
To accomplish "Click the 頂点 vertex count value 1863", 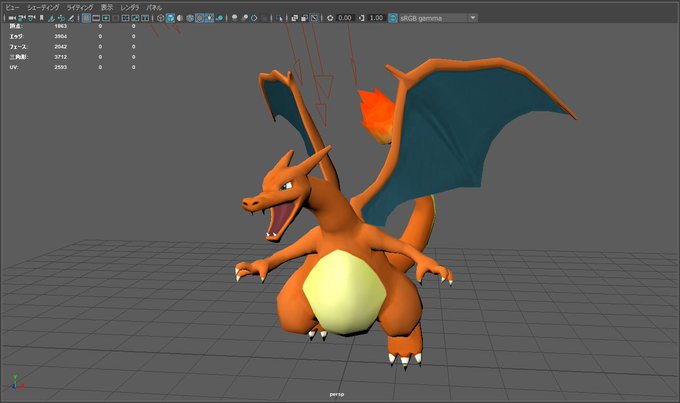I will pyautogui.click(x=61, y=26).
